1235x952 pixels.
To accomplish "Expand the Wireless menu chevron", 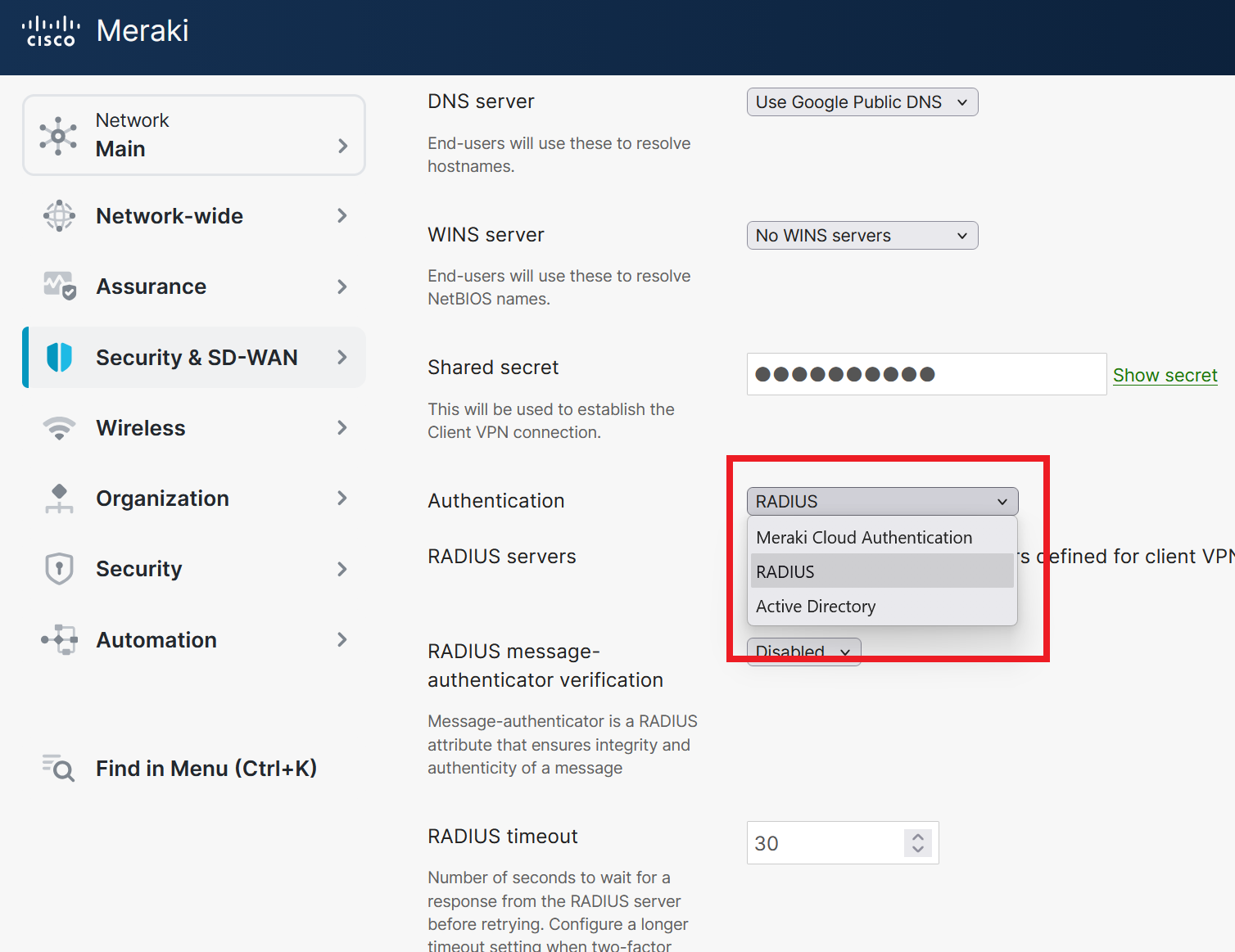I will point(342,428).
